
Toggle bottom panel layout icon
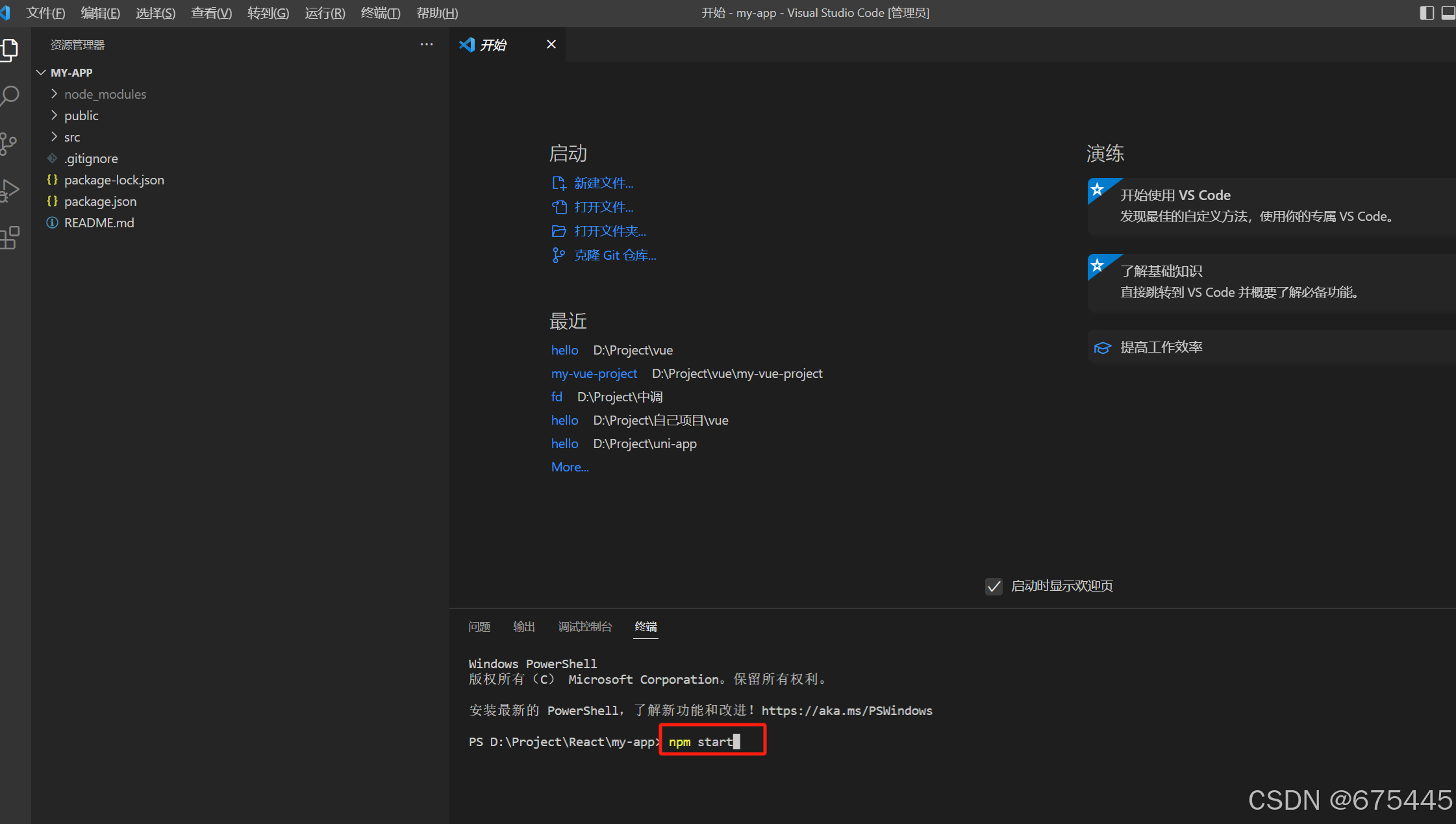click(x=1448, y=13)
